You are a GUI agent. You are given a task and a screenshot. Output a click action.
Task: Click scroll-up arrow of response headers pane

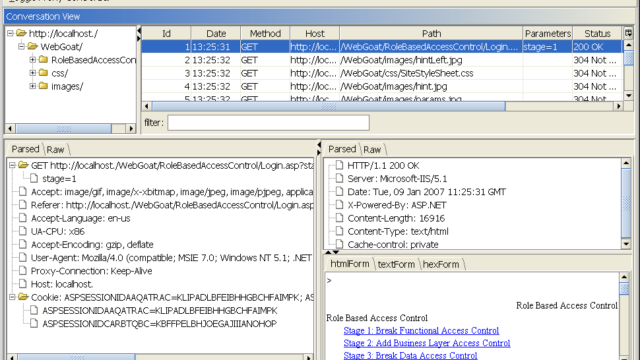click(x=626, y=163)
